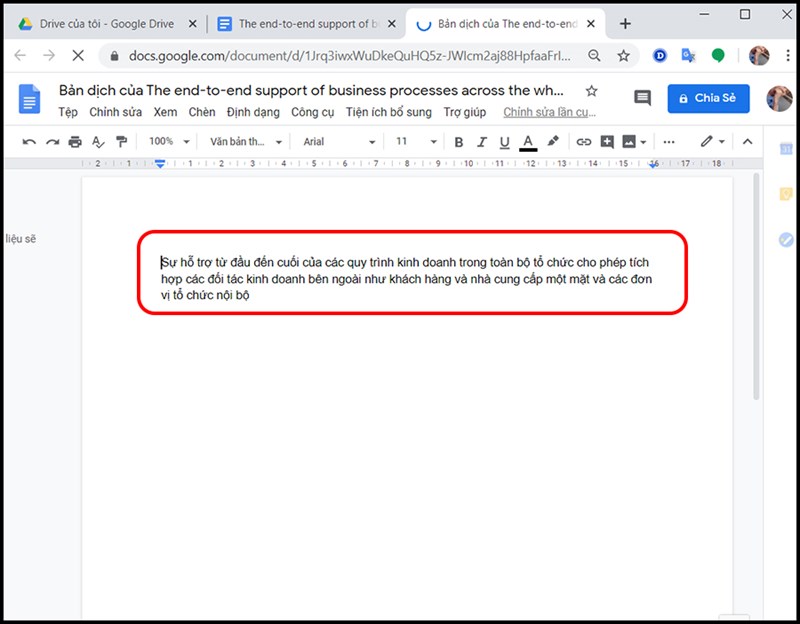Expand the Arial font dropdown

click(340, 142)
